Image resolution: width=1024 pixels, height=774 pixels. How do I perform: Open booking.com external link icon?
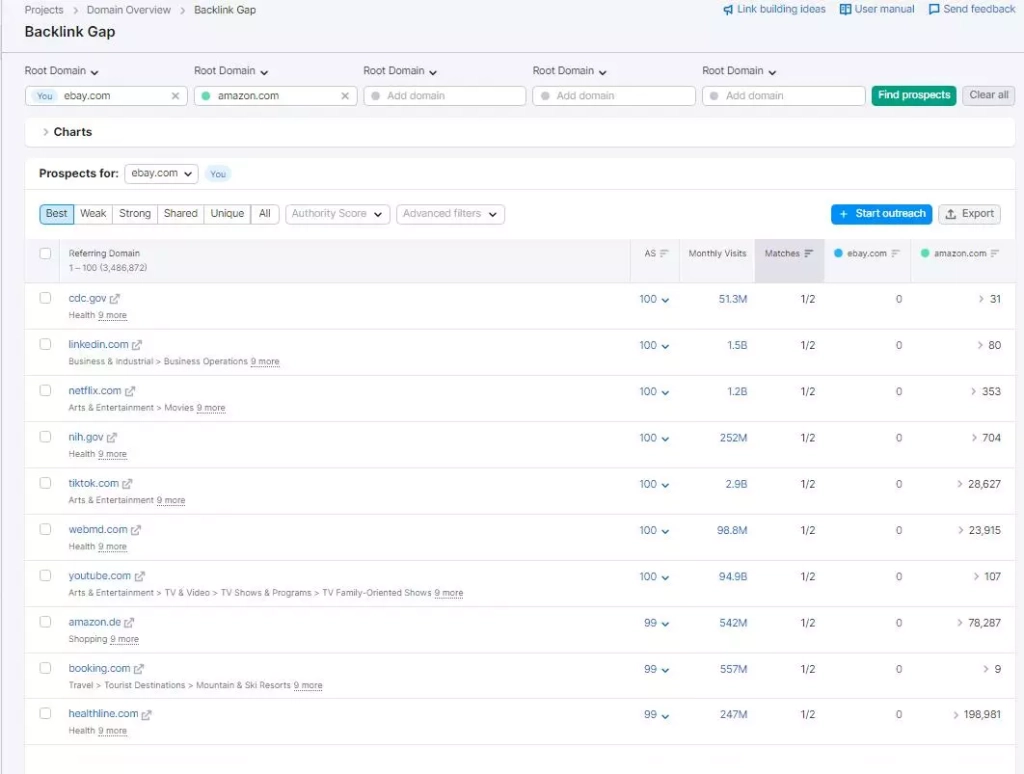tap(138, 669)
